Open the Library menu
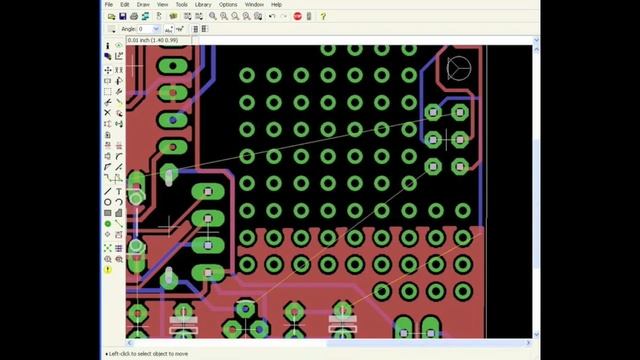 tap(203, 4)
